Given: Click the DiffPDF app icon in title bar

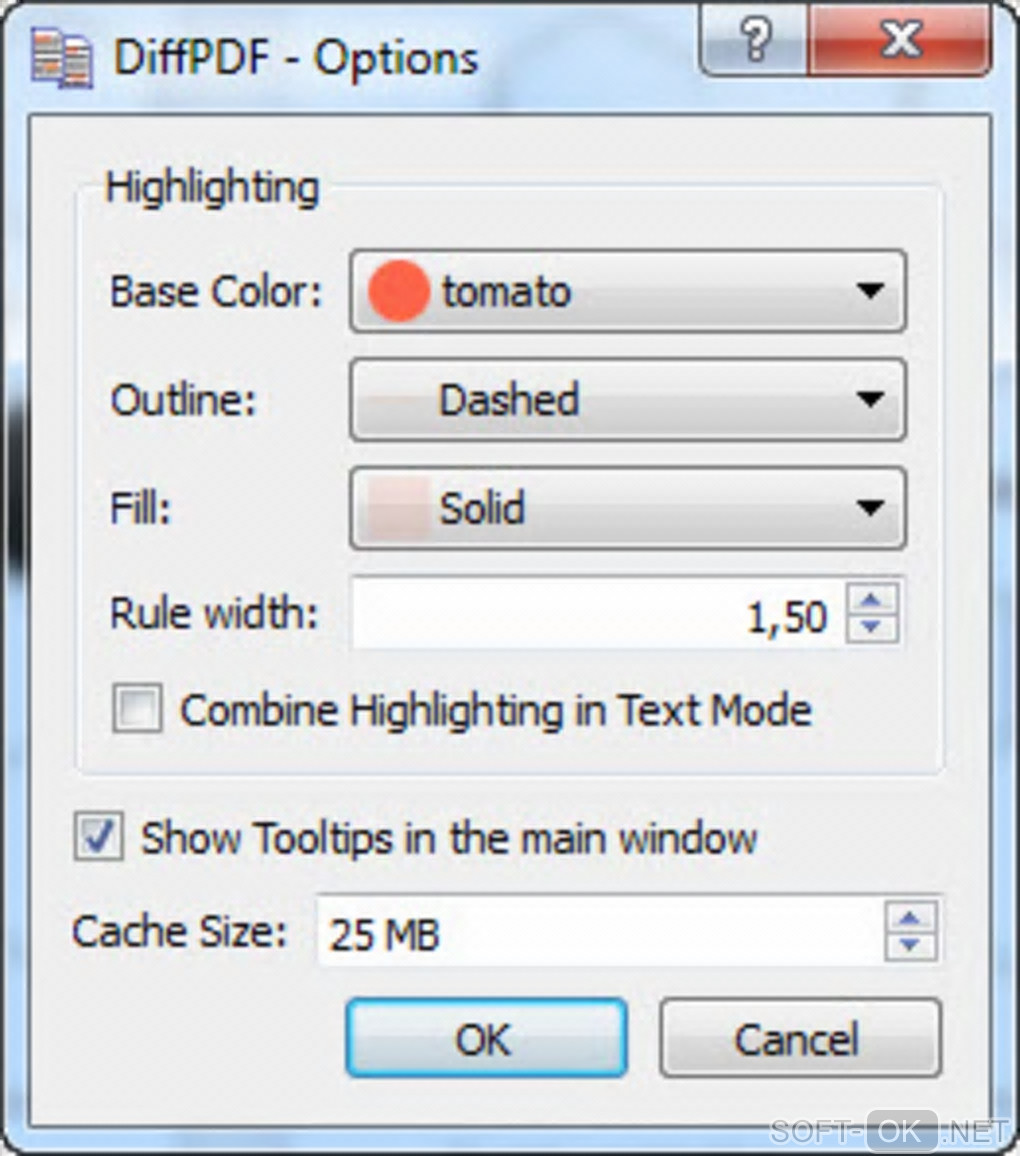Looking at the screenshot, I should coord(62,59).
